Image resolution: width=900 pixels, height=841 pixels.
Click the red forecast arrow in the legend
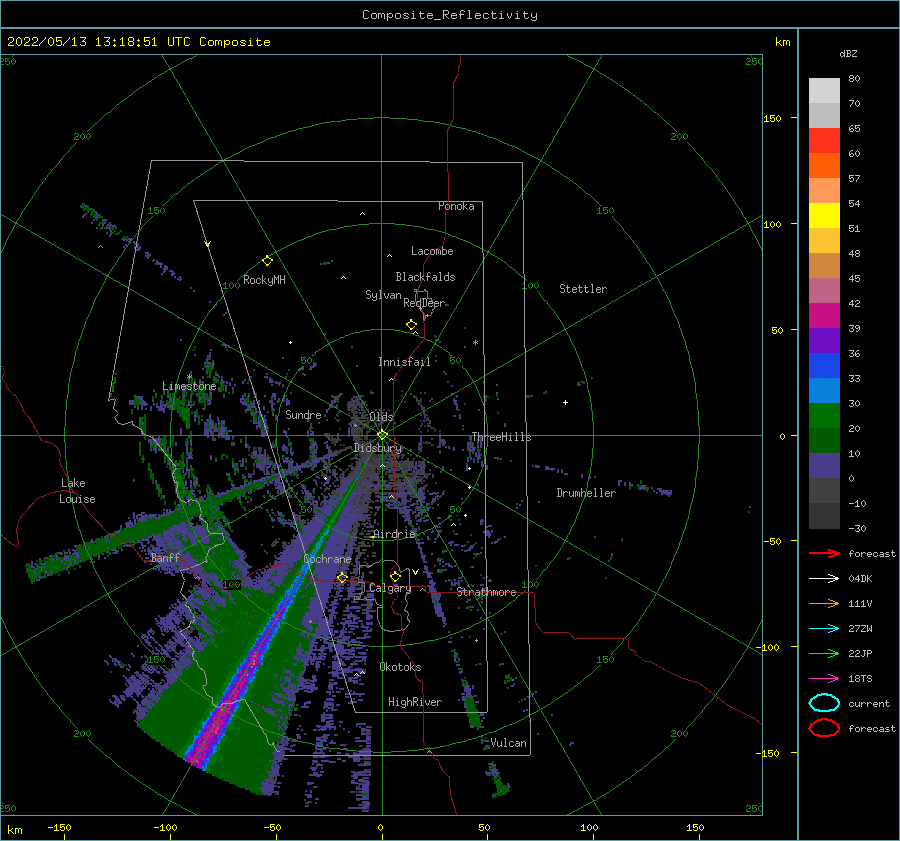[824, 553]
